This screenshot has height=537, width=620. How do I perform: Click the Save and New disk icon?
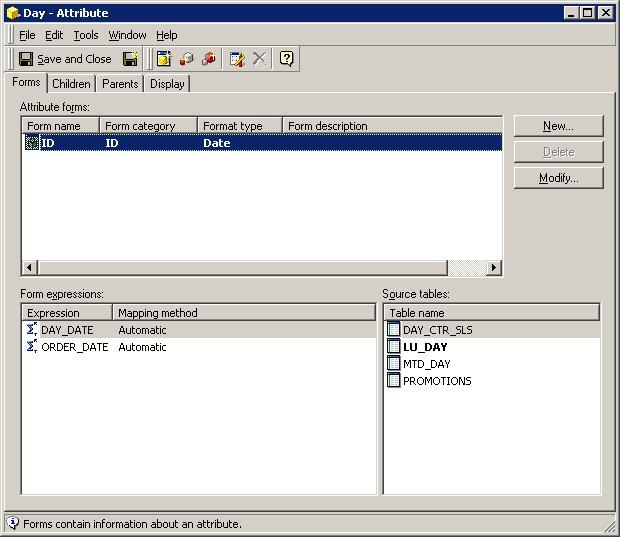pos(130,59)
